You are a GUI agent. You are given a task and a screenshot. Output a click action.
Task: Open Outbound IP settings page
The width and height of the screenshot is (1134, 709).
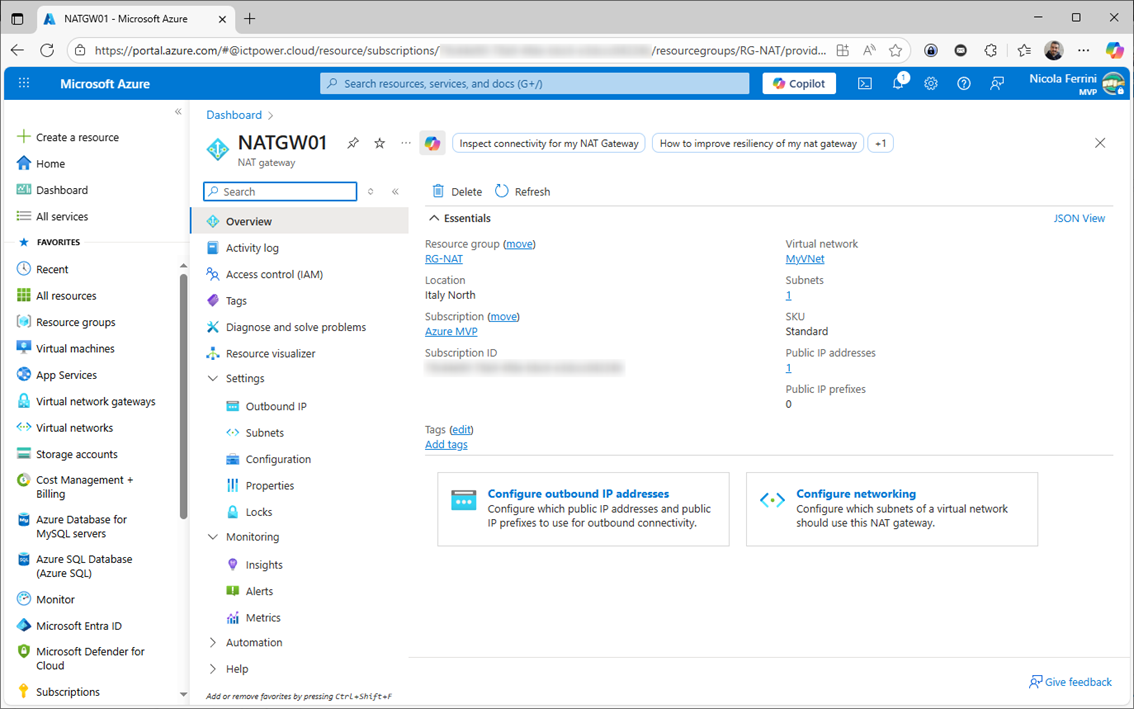coord(276,406)
